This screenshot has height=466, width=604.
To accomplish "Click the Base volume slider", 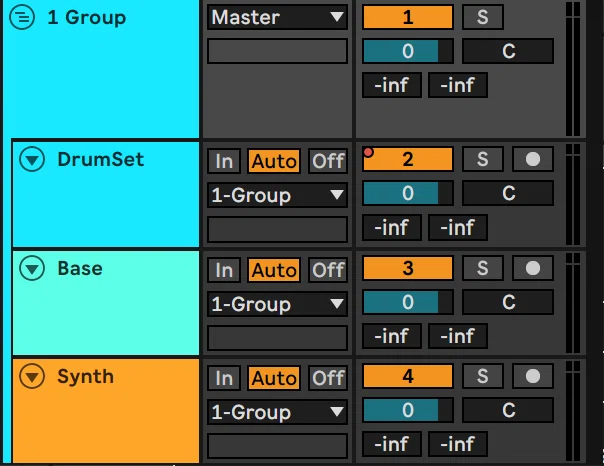I will tap(408, 302).
